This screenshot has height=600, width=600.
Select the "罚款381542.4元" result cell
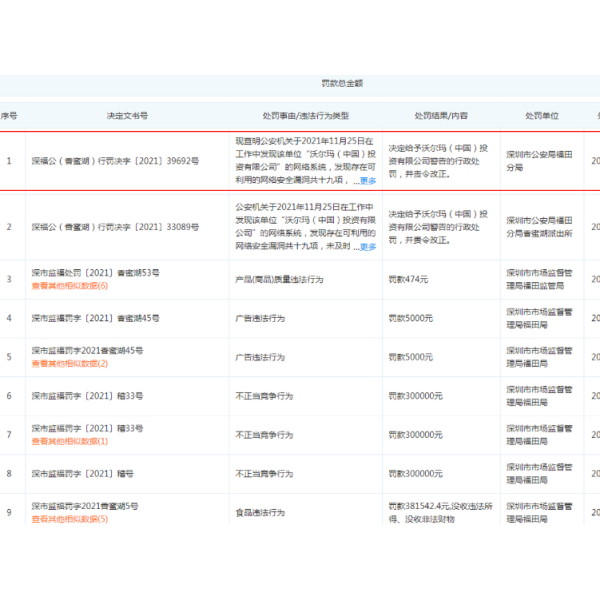point(441,512)
